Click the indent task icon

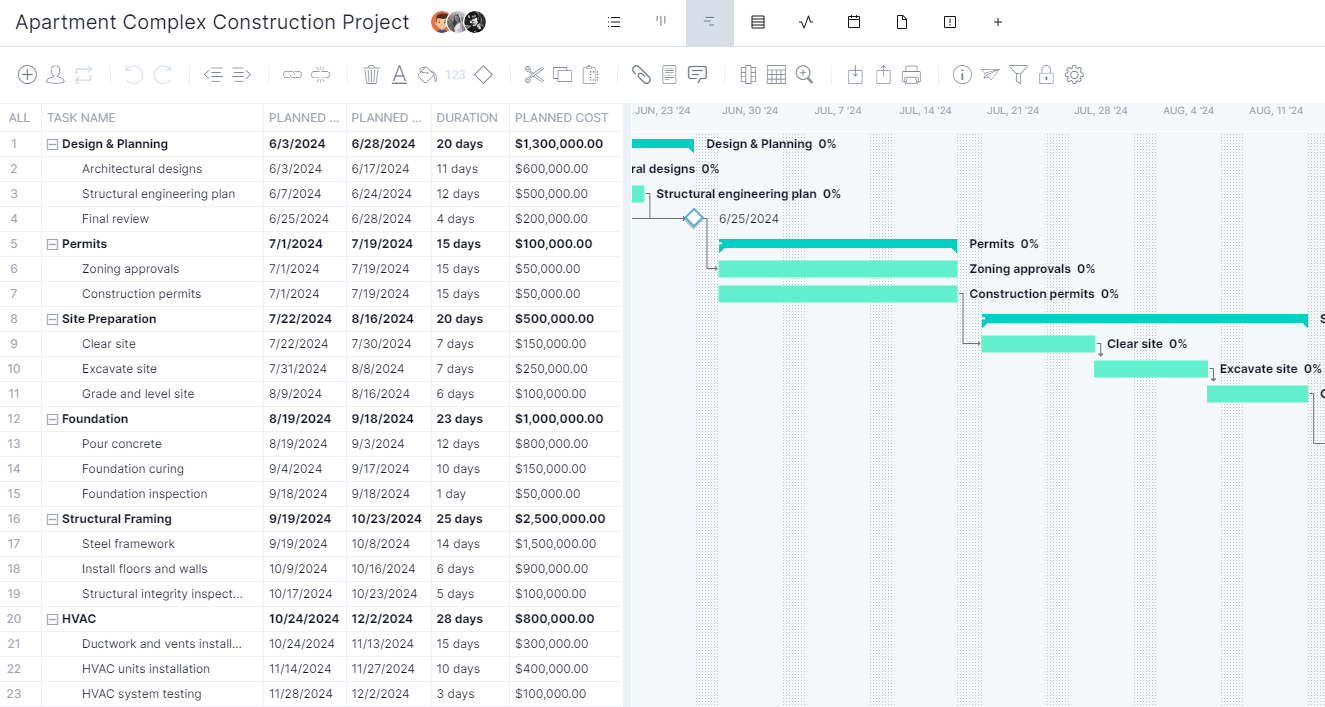tap(241, 74)
